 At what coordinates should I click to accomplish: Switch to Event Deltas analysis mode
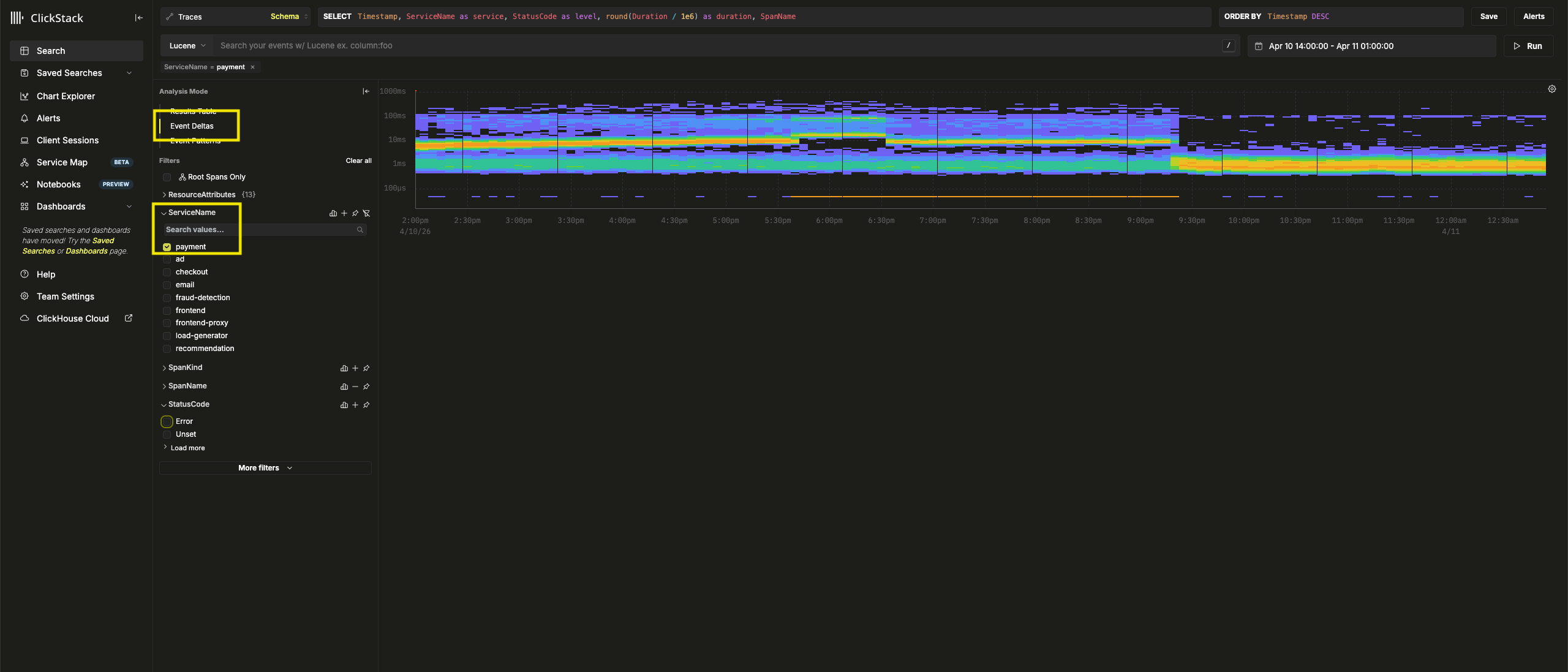pyautogui.click(x=192, y=126)
